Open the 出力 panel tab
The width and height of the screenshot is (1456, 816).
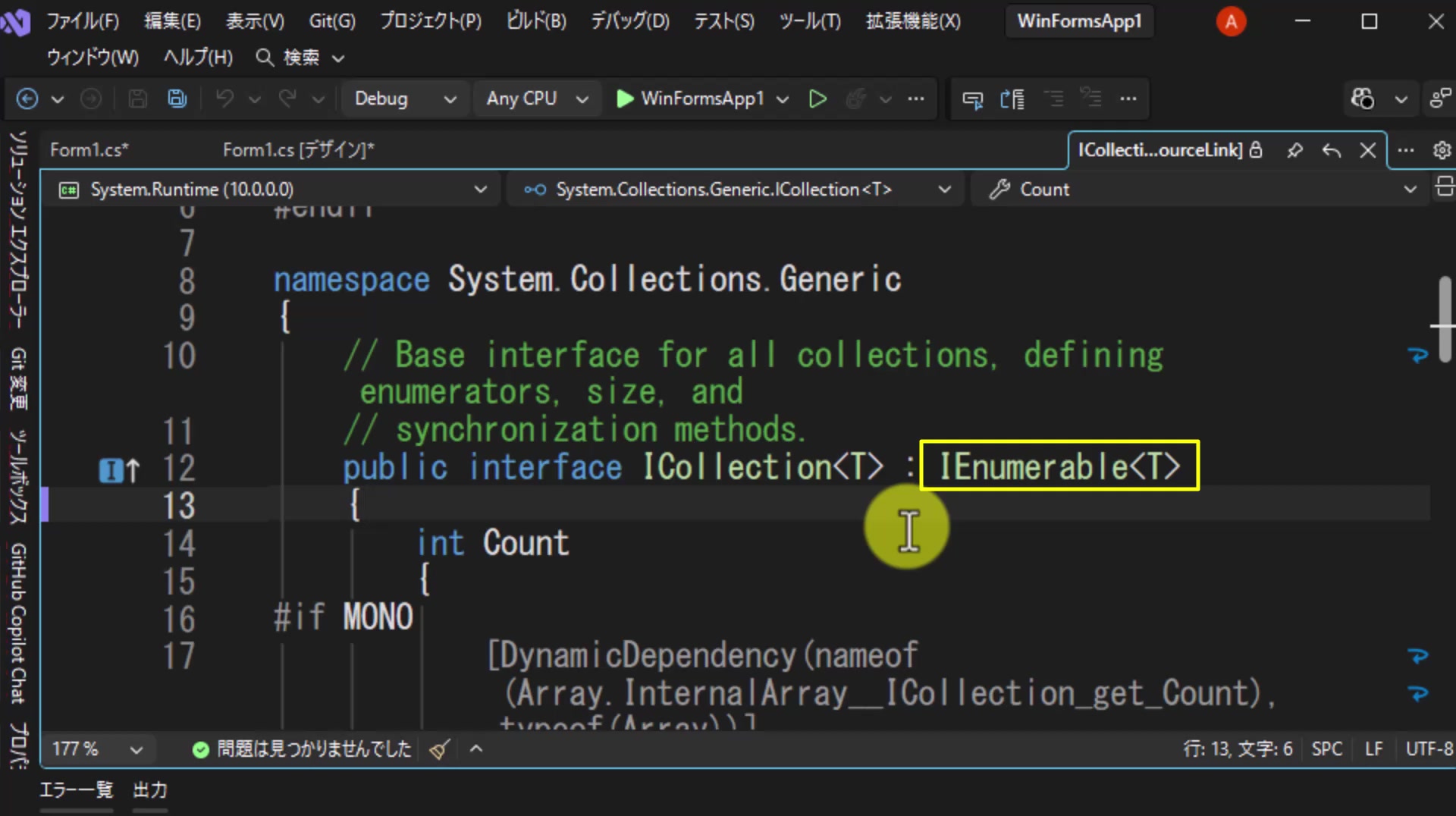tap(150, 790)
